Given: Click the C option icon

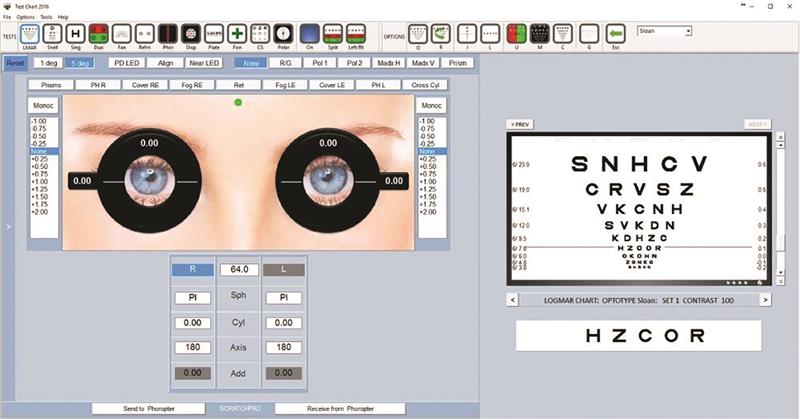Looking at the screenshot, I should [x=562, y=34].
